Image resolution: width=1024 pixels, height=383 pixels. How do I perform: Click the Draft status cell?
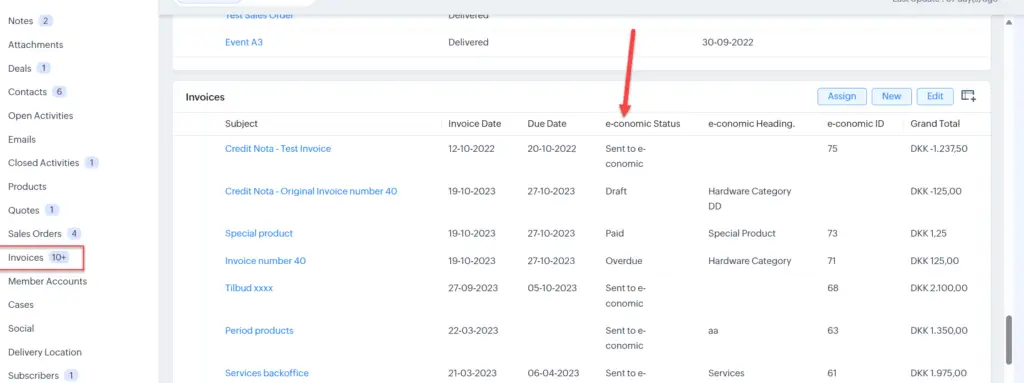tap(616, 192)
